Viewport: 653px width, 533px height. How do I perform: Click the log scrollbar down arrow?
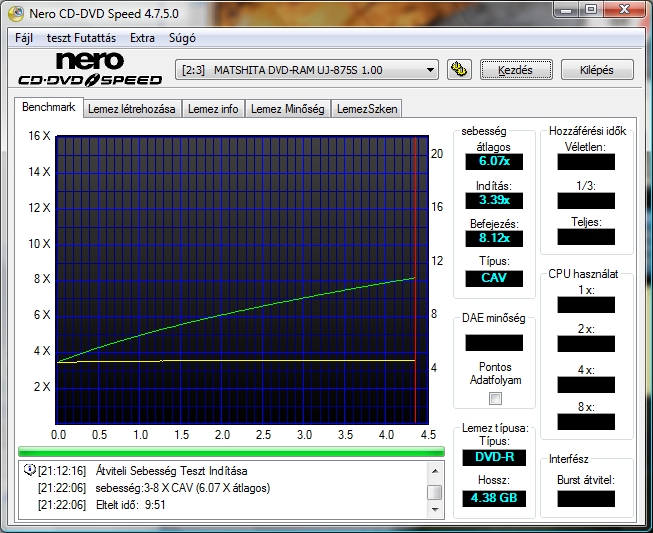435,509
